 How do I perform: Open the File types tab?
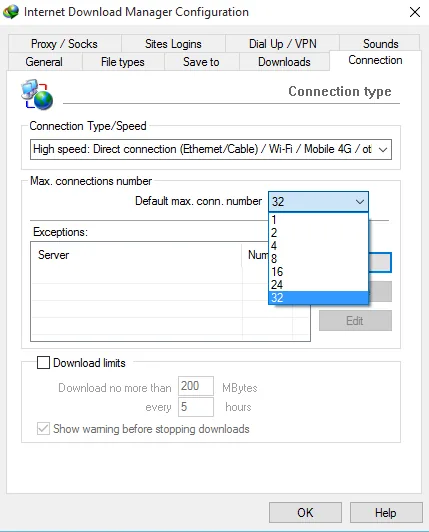click(x=123, y=62)
